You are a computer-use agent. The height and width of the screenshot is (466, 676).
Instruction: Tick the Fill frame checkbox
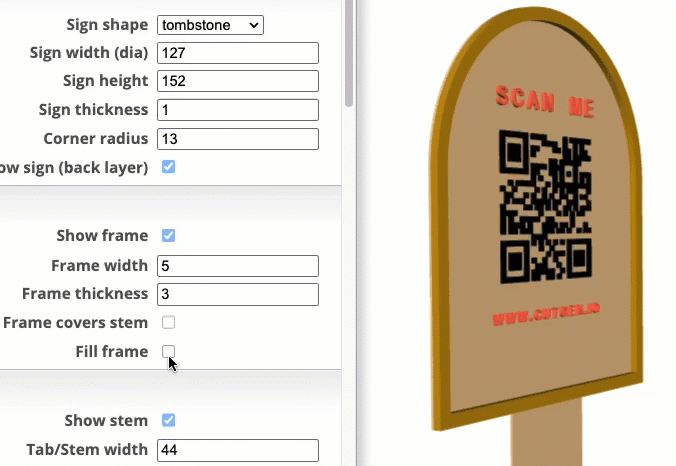pos(169,351)
